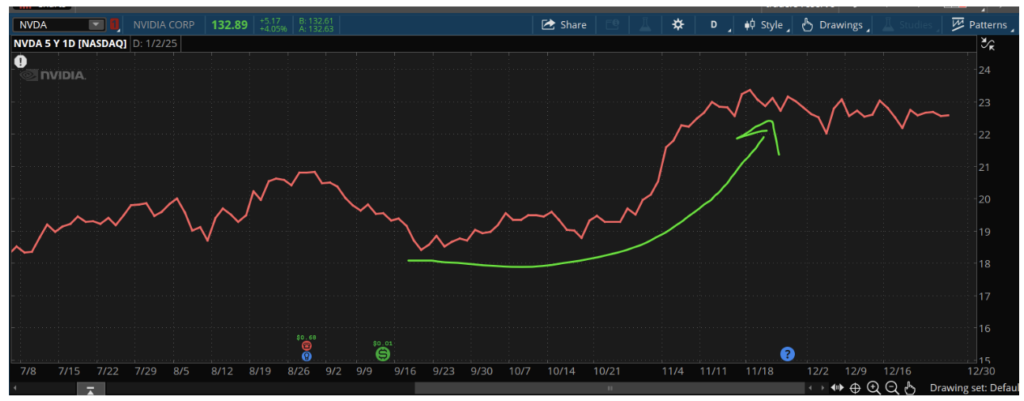Click the zoom in magnifier icon

point(874,388)
